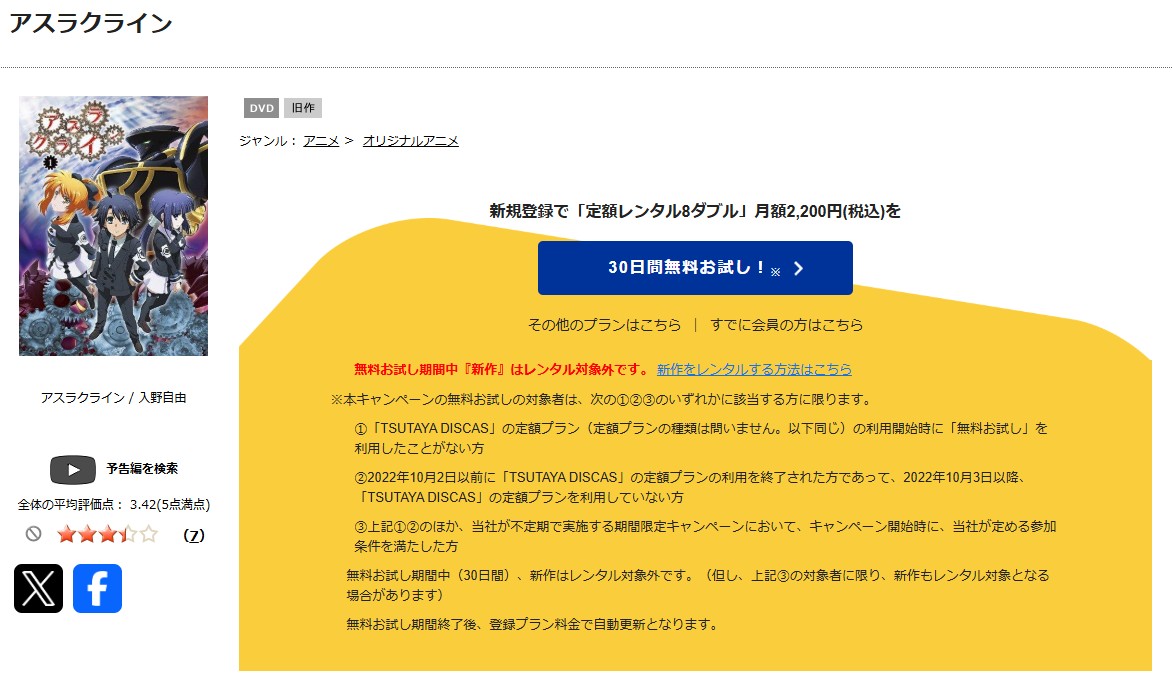Rate with the third star

pyautogui.click(x=108, y=534)
